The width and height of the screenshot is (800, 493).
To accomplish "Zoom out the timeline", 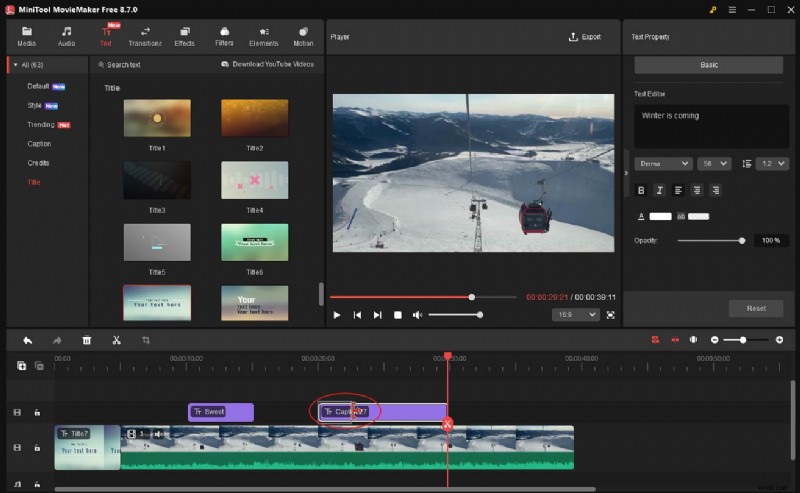I will 714,340.
